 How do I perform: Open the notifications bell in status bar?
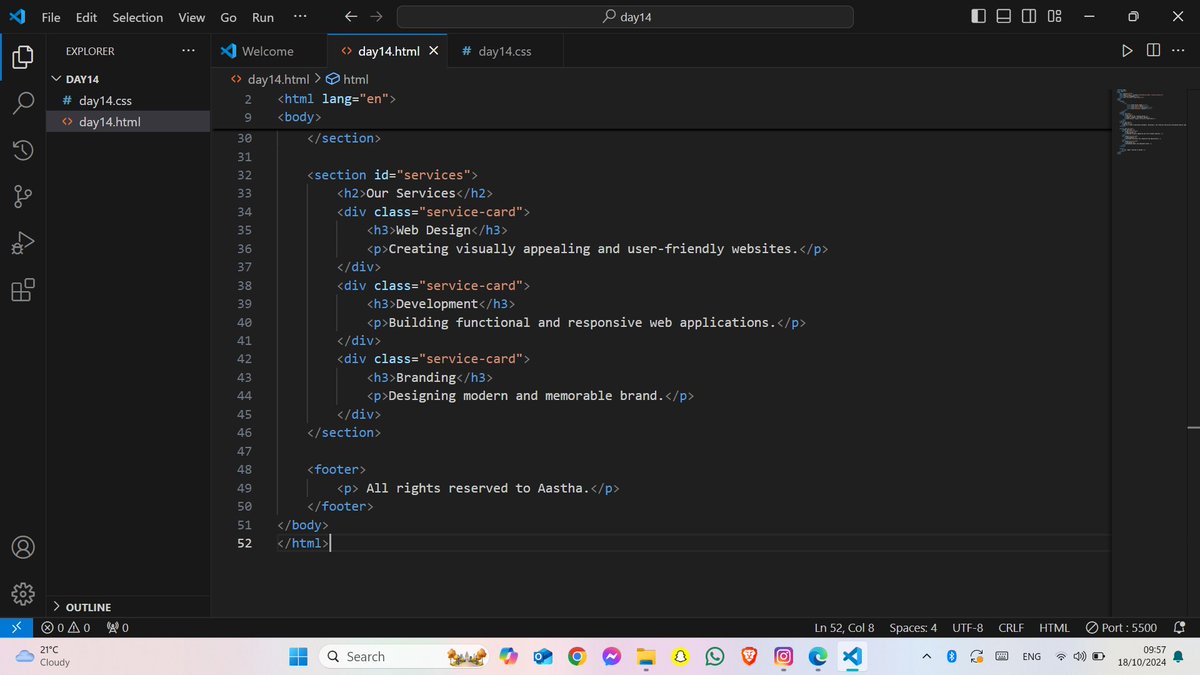point(1178,628)
